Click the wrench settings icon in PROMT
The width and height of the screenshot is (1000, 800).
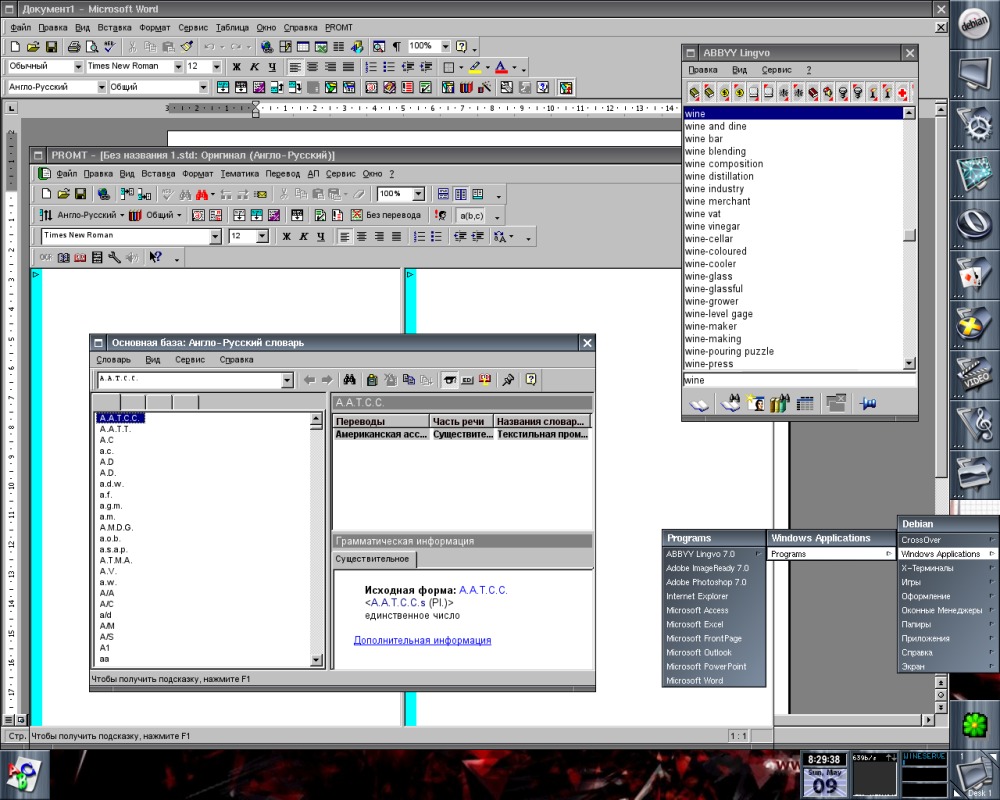click(114, 257)
